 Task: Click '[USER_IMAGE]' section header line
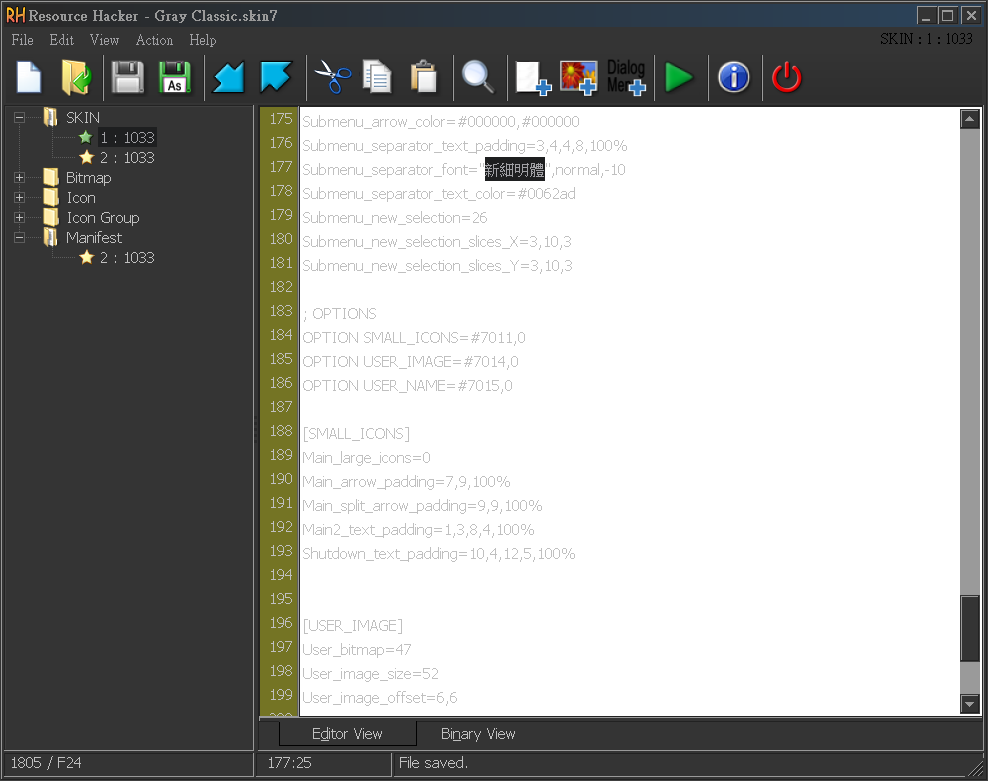pyautogui.click(x=352, y=626)
